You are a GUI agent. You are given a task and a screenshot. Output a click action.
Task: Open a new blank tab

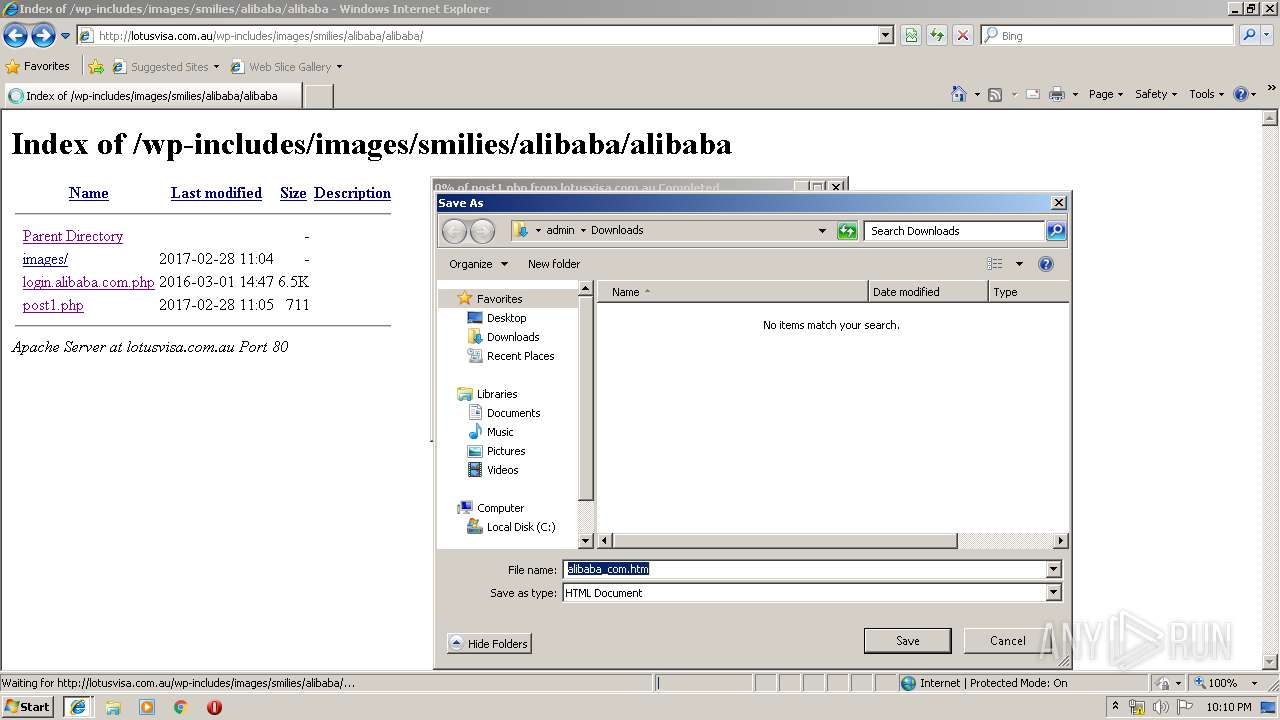318,96
